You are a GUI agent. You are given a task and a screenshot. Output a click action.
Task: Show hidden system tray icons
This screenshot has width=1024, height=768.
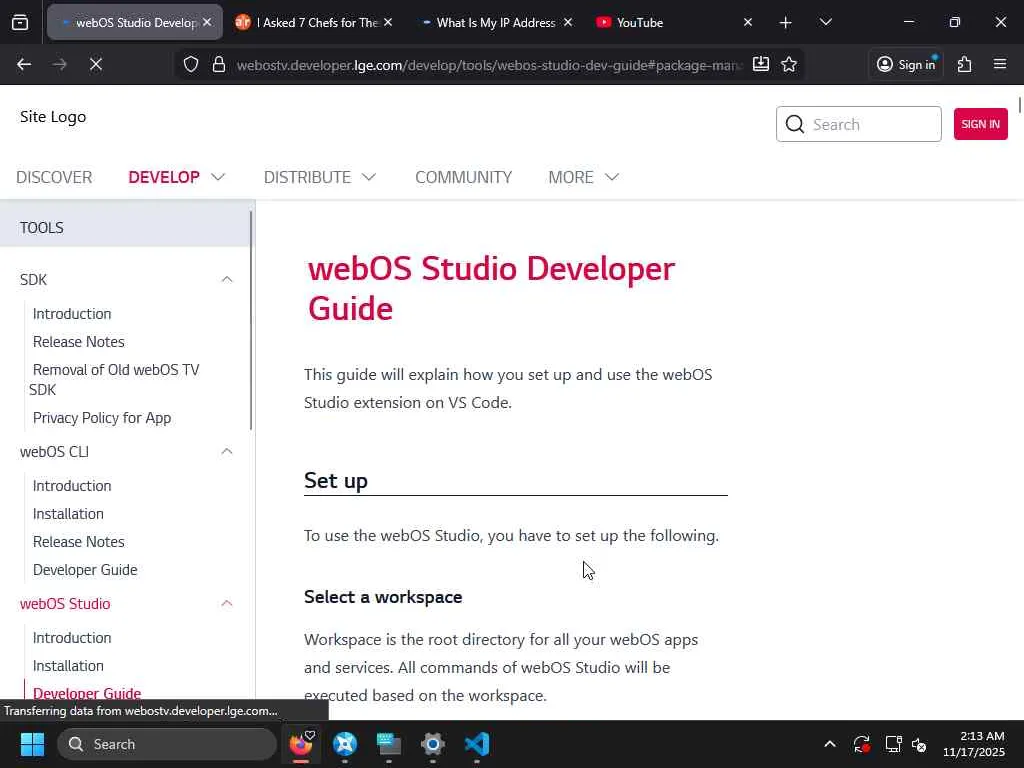[x=829, y=744]
